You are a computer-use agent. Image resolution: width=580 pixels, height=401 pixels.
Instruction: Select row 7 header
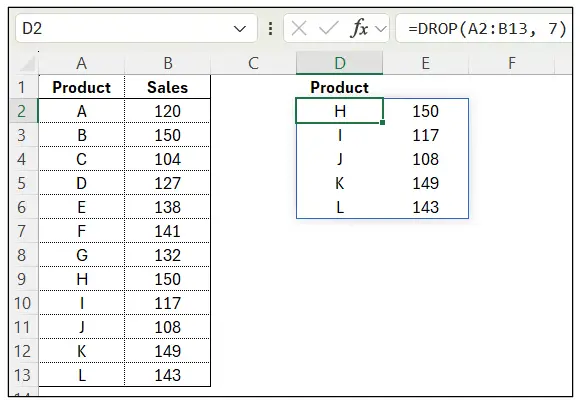24,231
